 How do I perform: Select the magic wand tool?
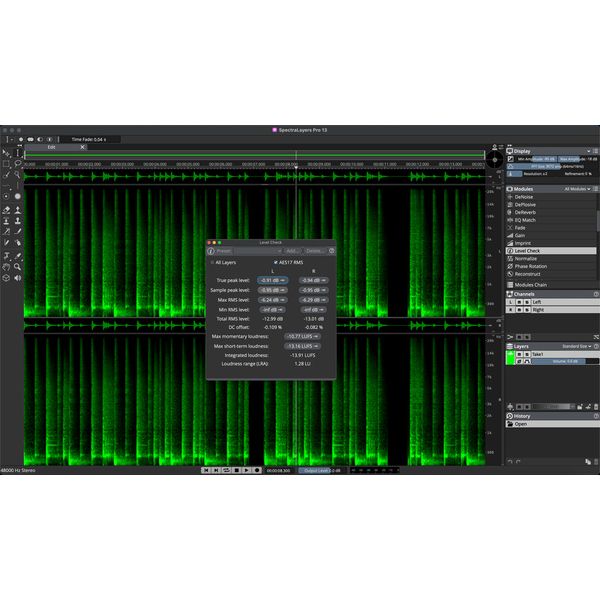[x=18, y=174]
